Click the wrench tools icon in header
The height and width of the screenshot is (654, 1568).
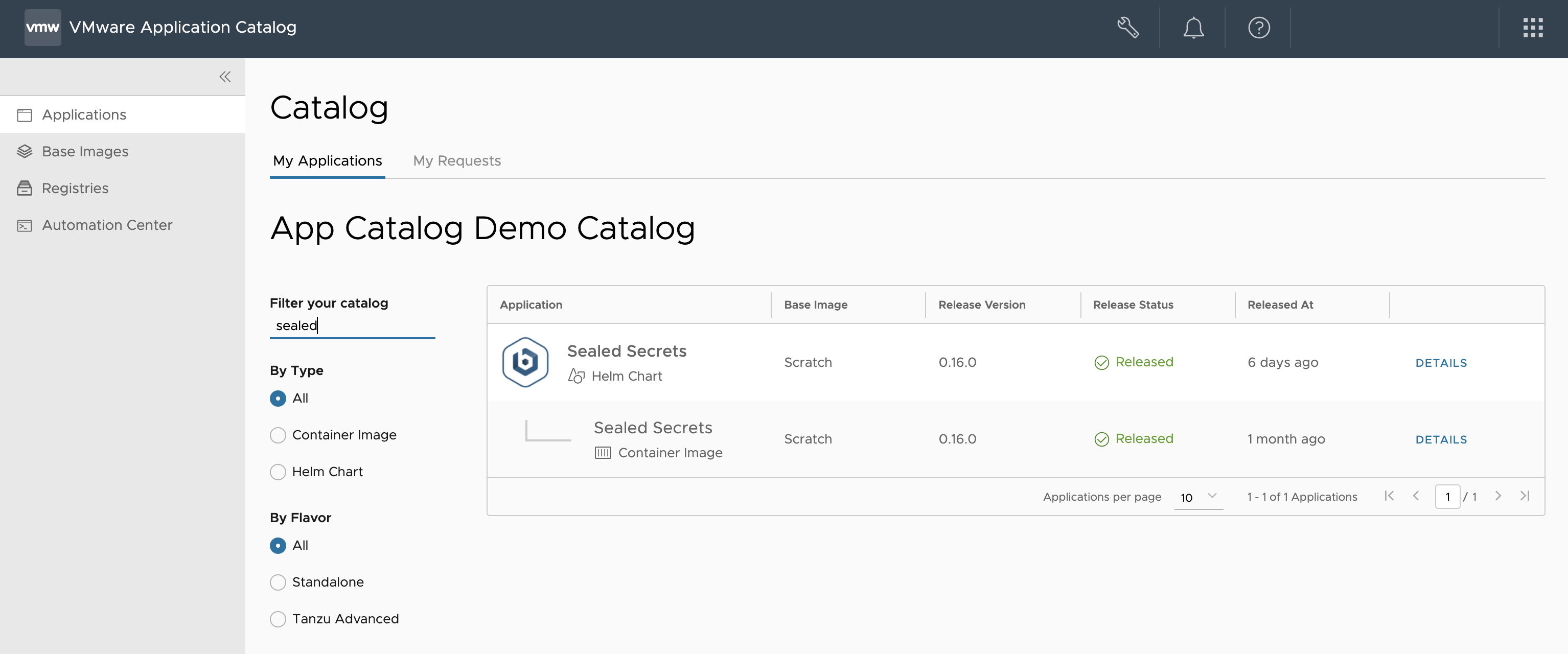tap(1127, 28)
